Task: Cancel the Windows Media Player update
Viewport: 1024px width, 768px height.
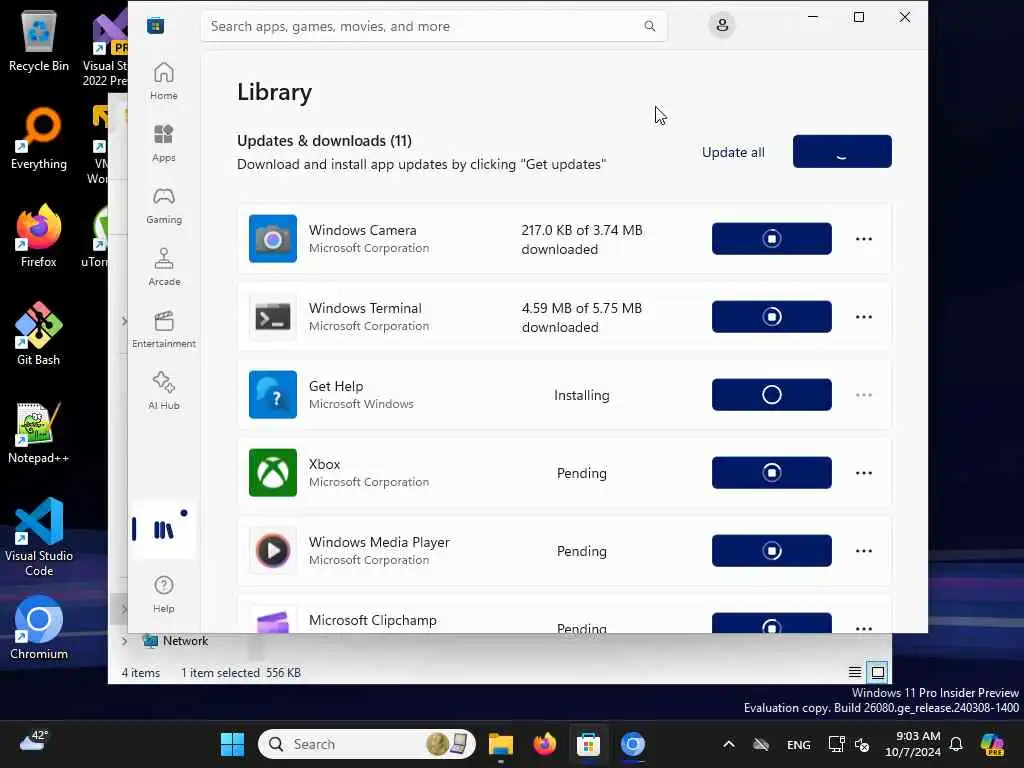Action: 771,551
